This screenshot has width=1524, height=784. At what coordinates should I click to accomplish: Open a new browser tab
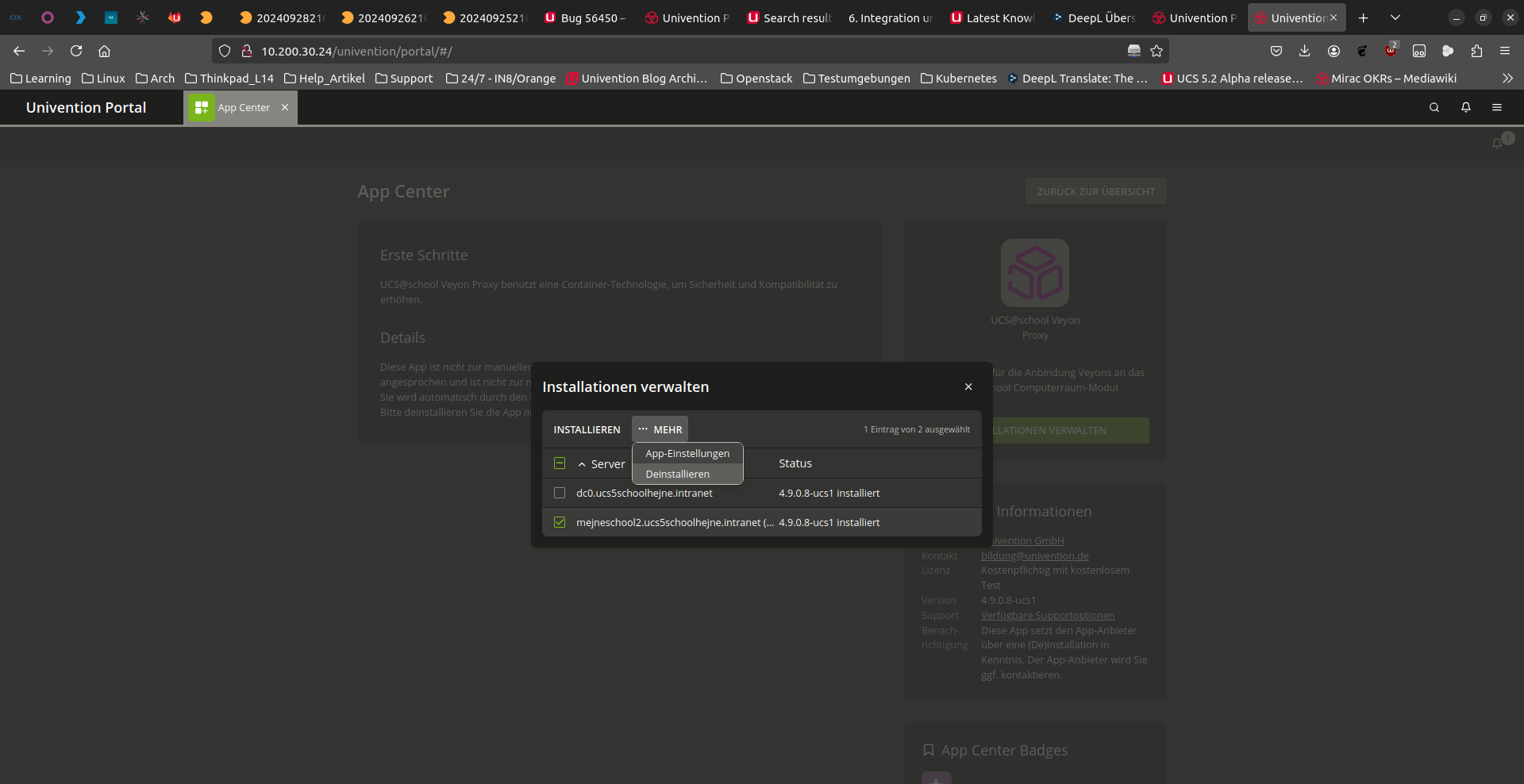pos(1364,17)
